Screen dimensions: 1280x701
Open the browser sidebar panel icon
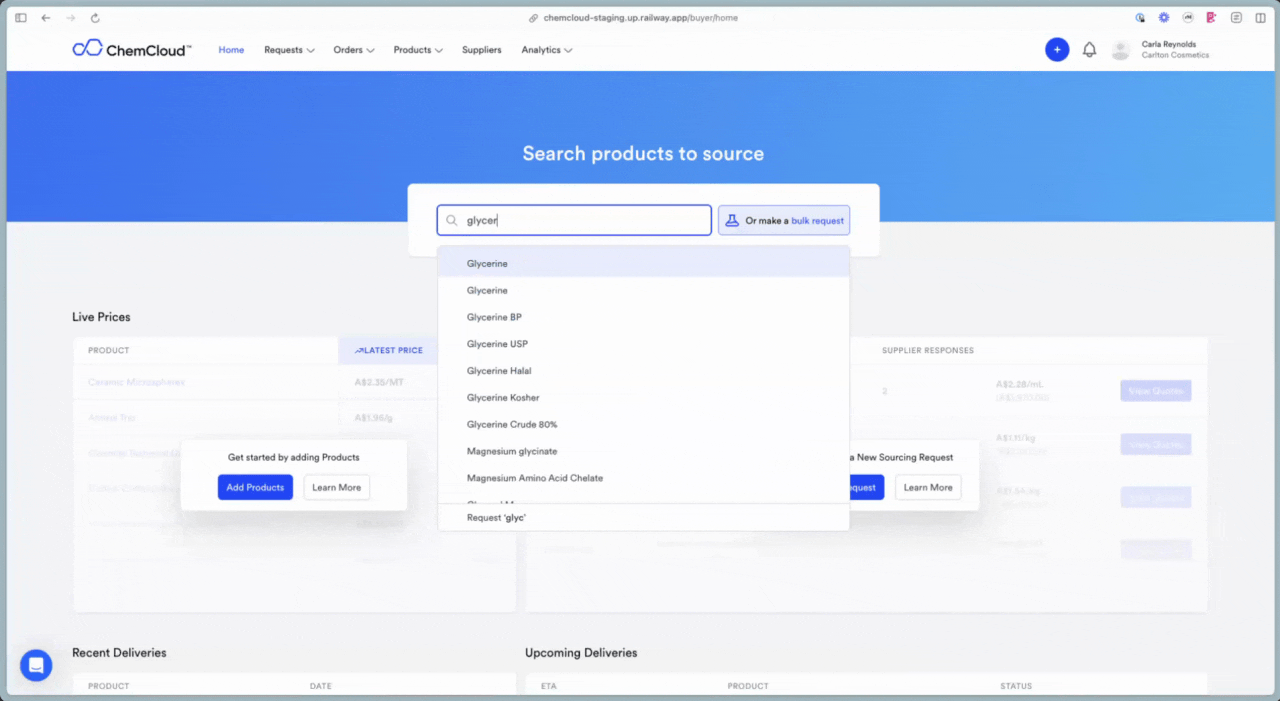pyautogui.click(x=20, y=17)
